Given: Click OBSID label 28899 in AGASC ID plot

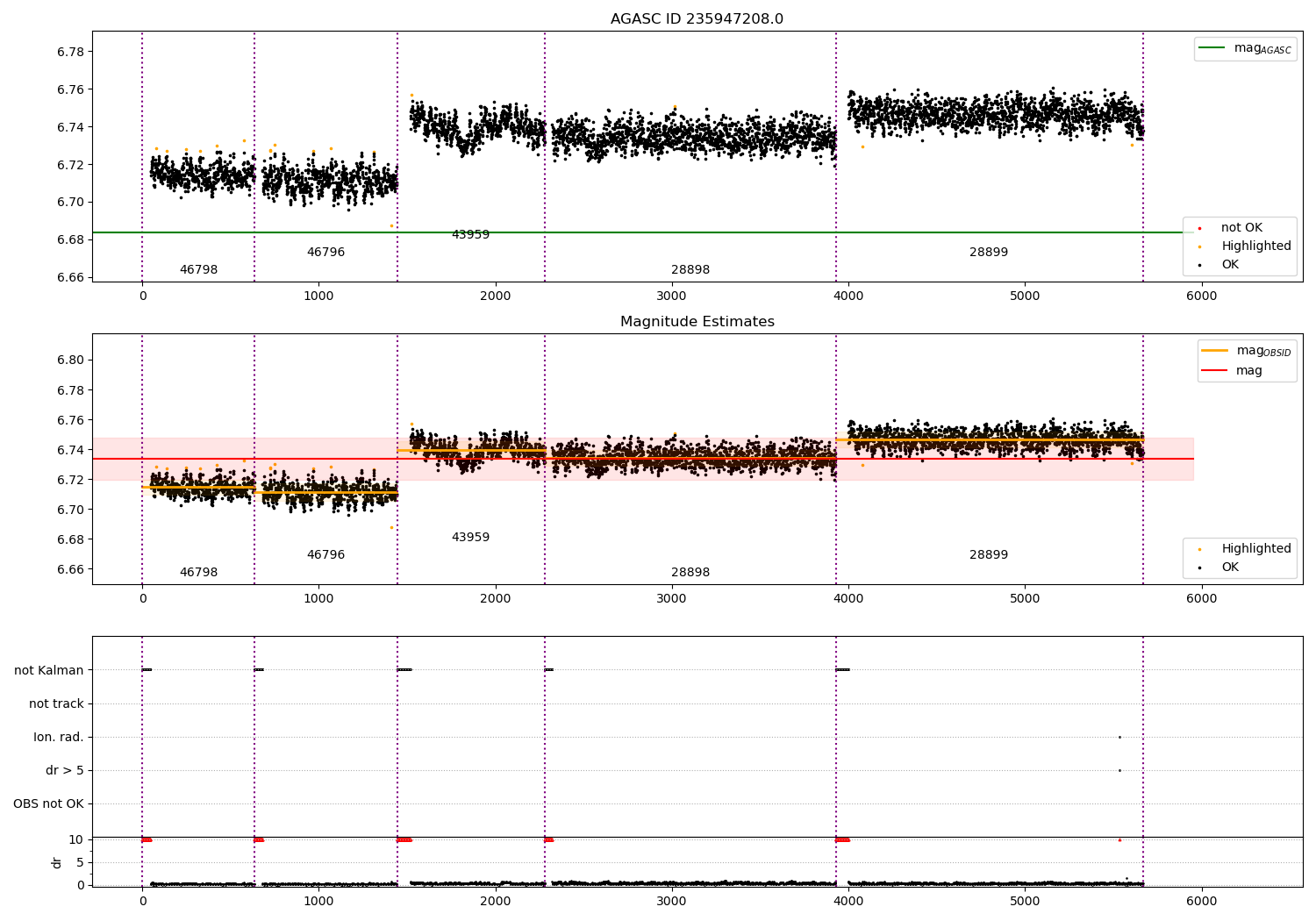Looking at the screenshot, I should coord(989,253).
